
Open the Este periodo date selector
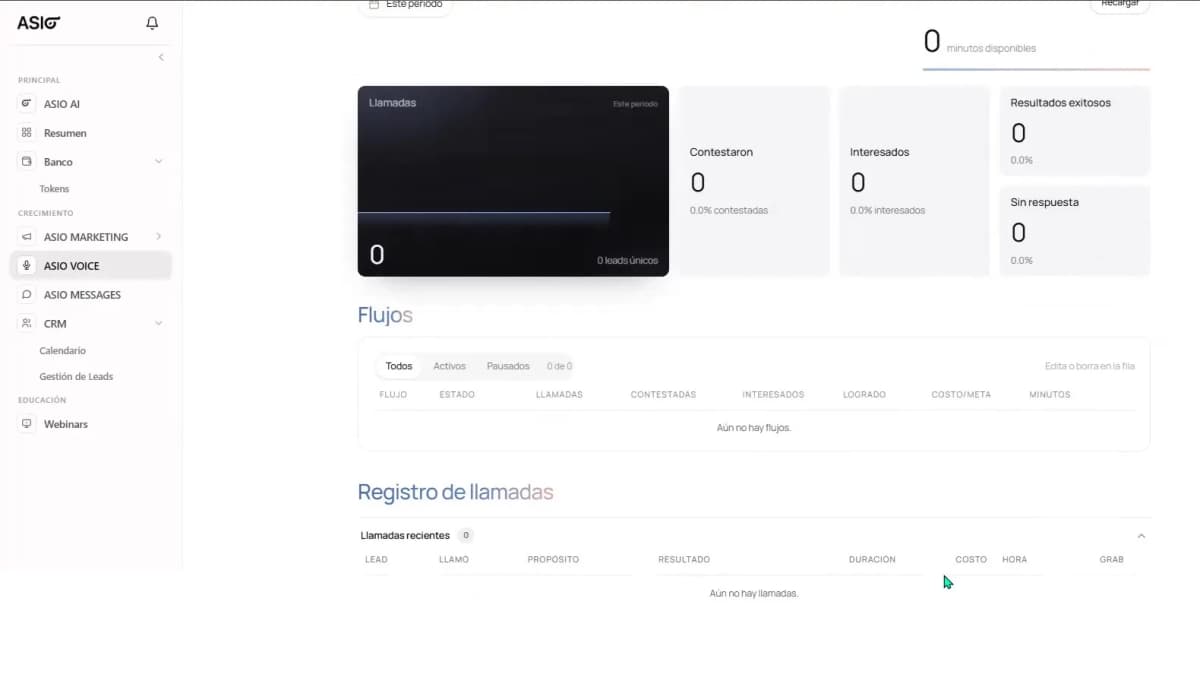405,5
